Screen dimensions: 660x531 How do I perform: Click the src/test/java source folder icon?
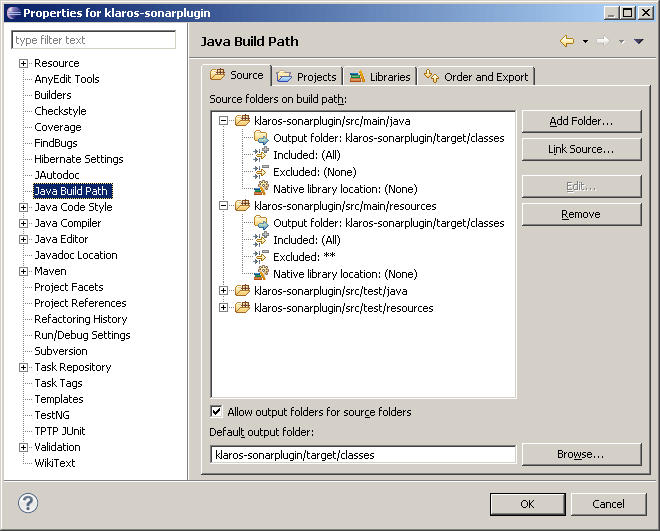pyautogui.click(x=242, y=290)
